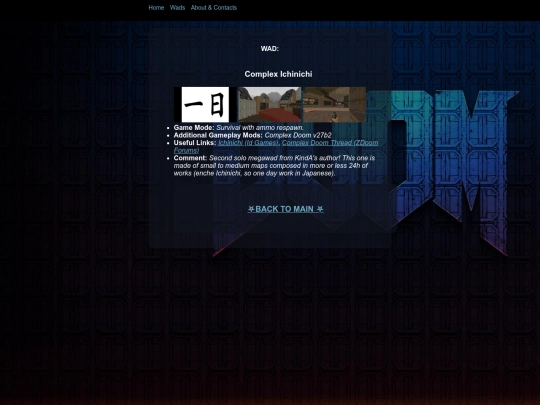
Task: Open the Home navigation link
Action: coord(156,8)
